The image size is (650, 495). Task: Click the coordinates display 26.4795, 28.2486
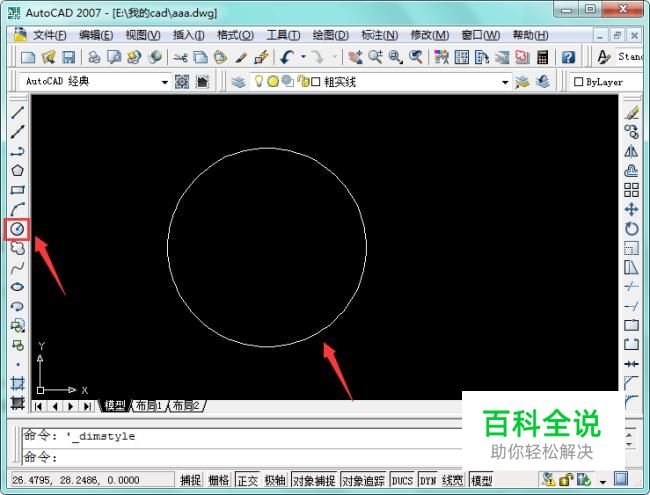pos(76,480)
